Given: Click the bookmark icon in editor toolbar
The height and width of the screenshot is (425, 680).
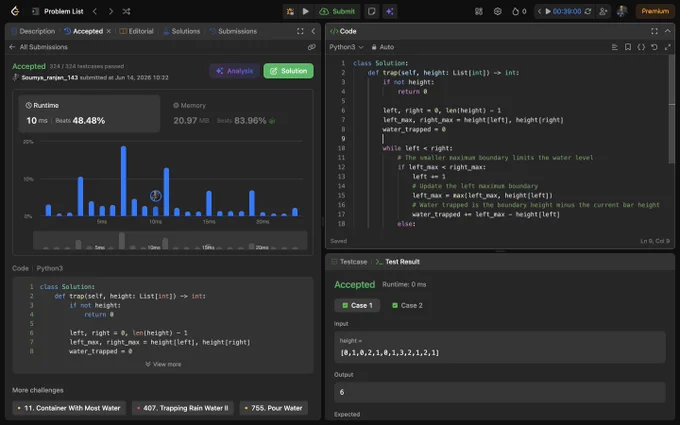Looking at the screenshot, I should (x=628, y=47).
